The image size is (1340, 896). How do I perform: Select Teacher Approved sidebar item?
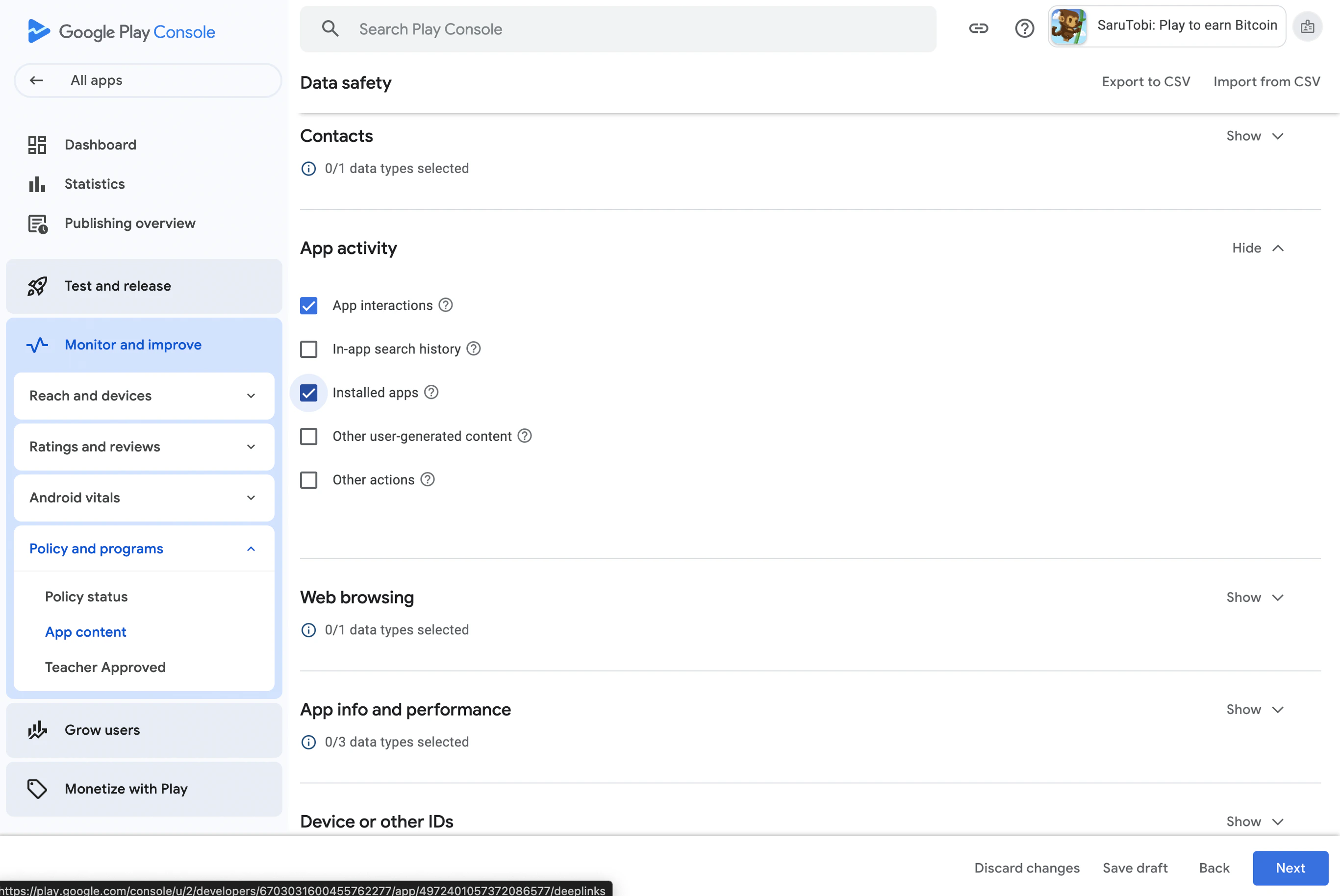[x=105, y=667]
